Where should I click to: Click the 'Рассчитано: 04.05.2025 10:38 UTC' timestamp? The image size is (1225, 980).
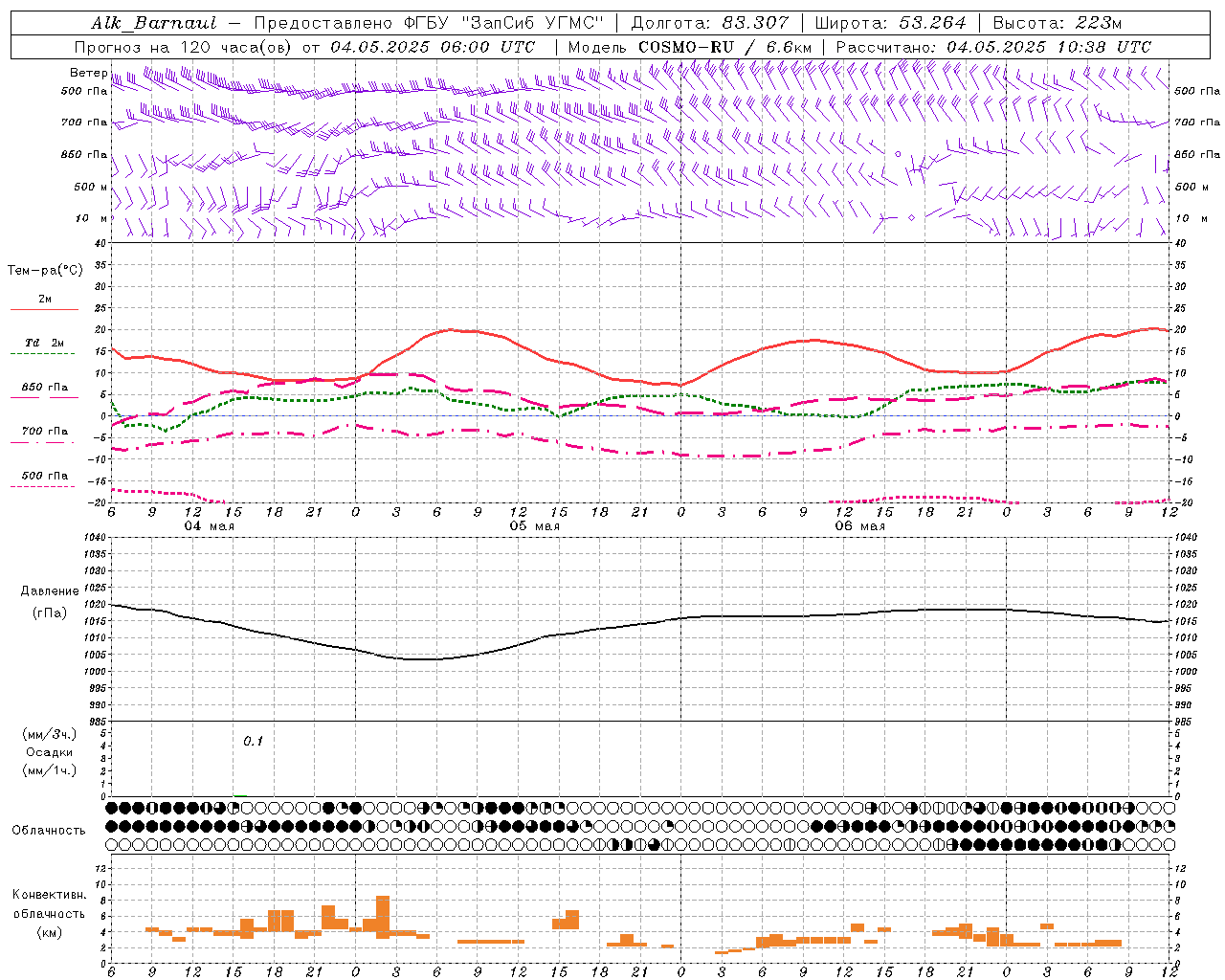point(993,47)
